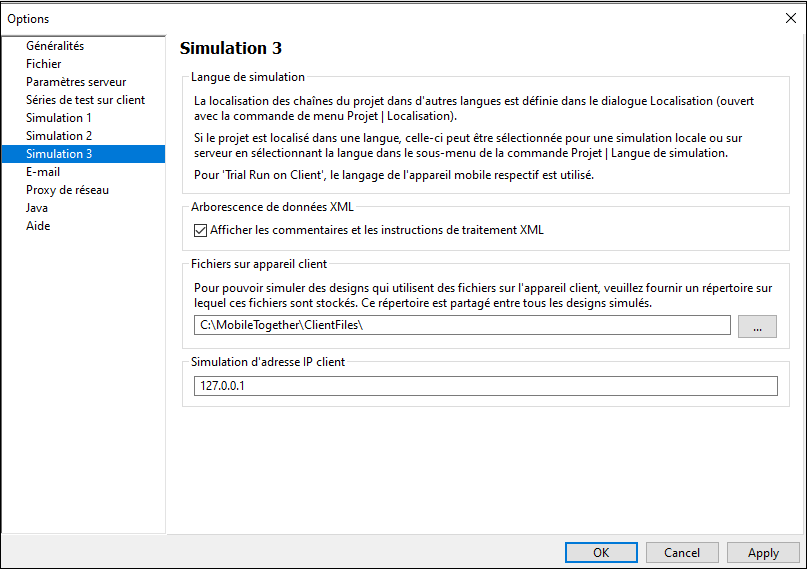Screen dimensions: 807x569
Task: Close the Options dialog window
Action: tap(791, 18)
